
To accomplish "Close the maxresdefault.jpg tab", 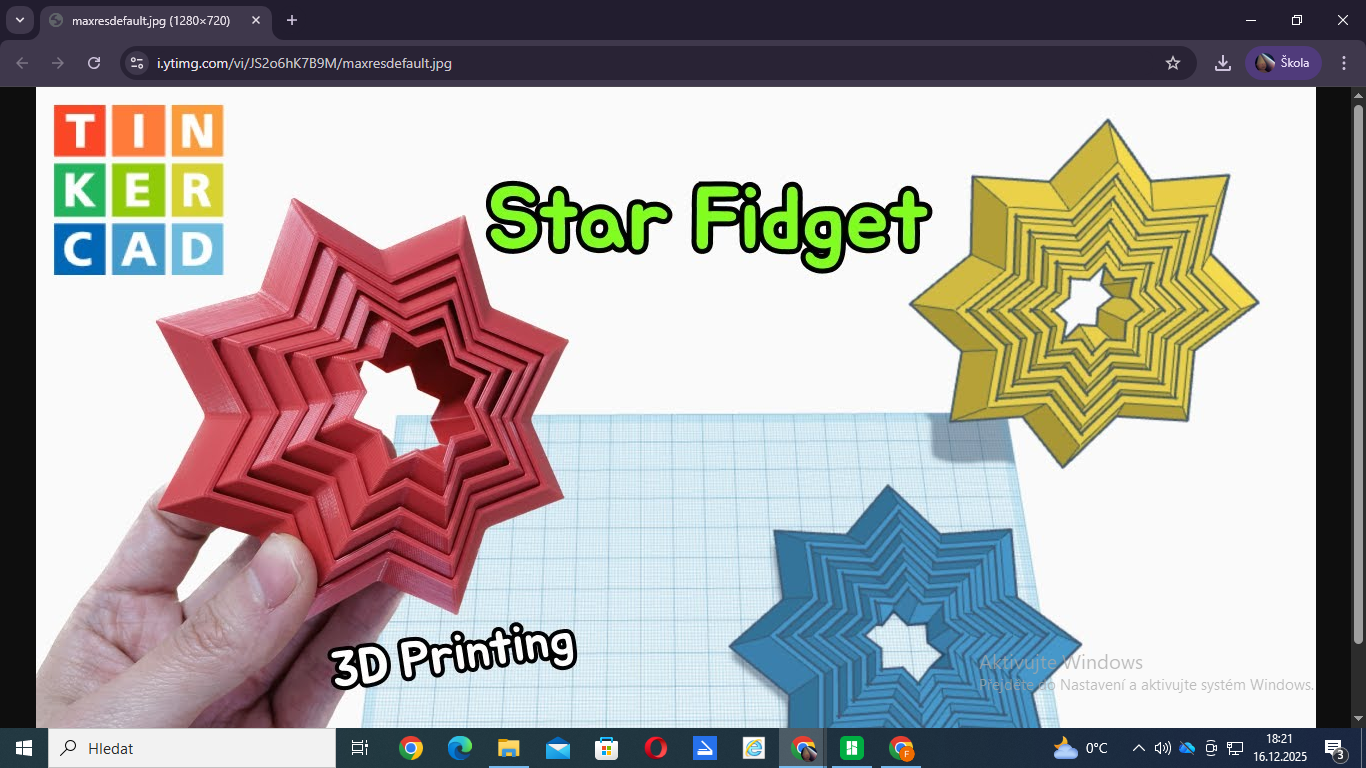I will click(x=256, y=20).
